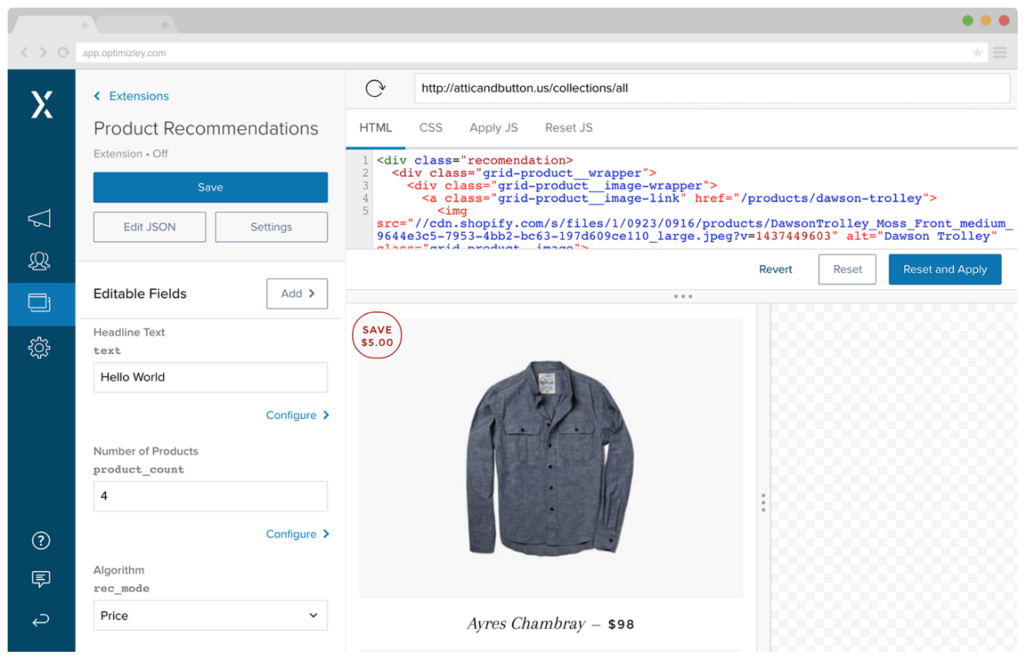Click the vertical three-dot resize handle
This screenshot has height=658, width=1024.
click(763, 503)
